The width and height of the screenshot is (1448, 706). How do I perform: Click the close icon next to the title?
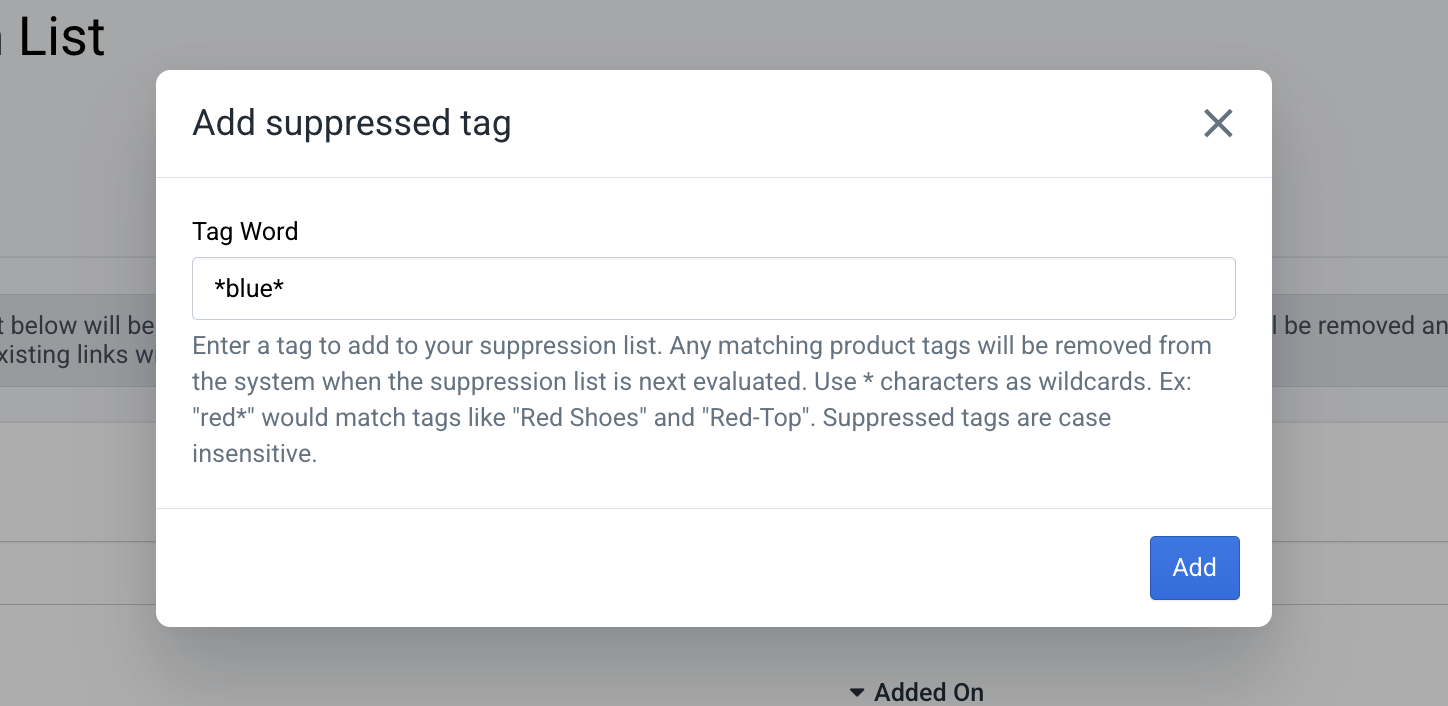coord(1218,123)
